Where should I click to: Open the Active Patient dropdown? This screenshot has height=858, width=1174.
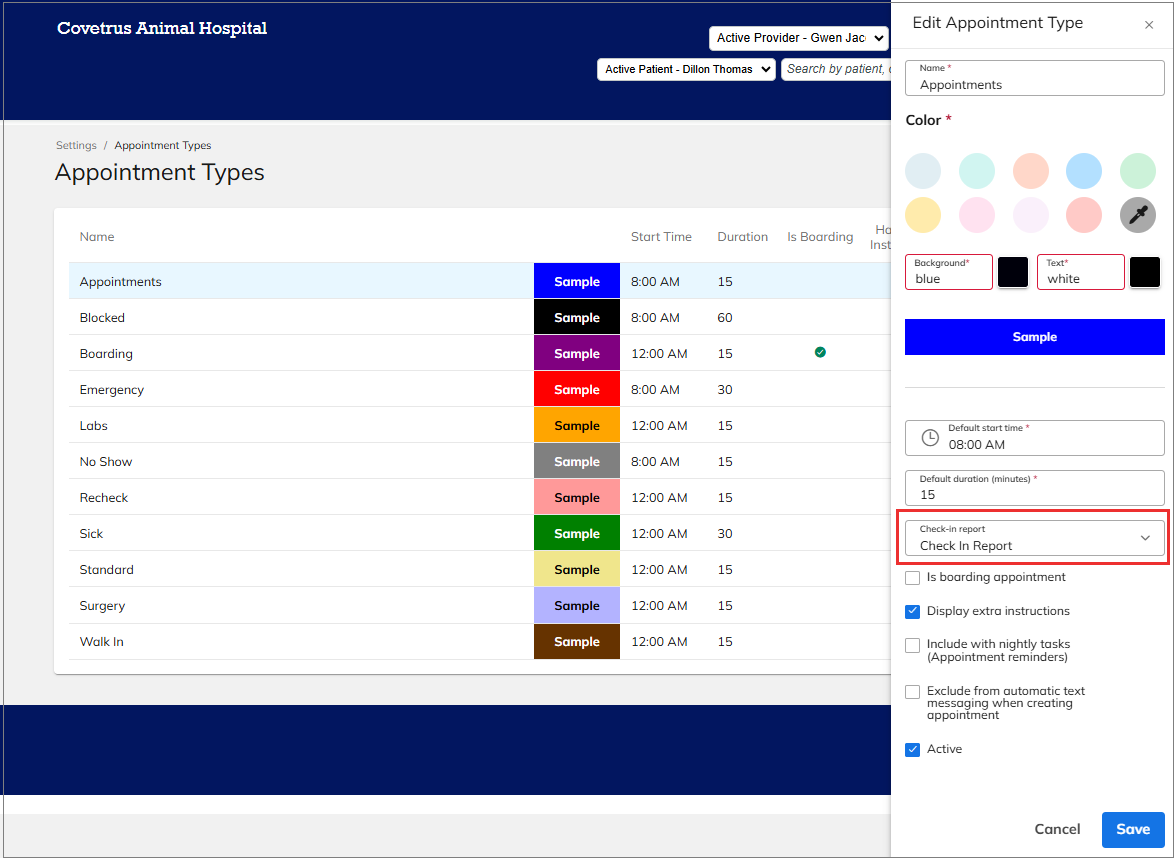686,70
